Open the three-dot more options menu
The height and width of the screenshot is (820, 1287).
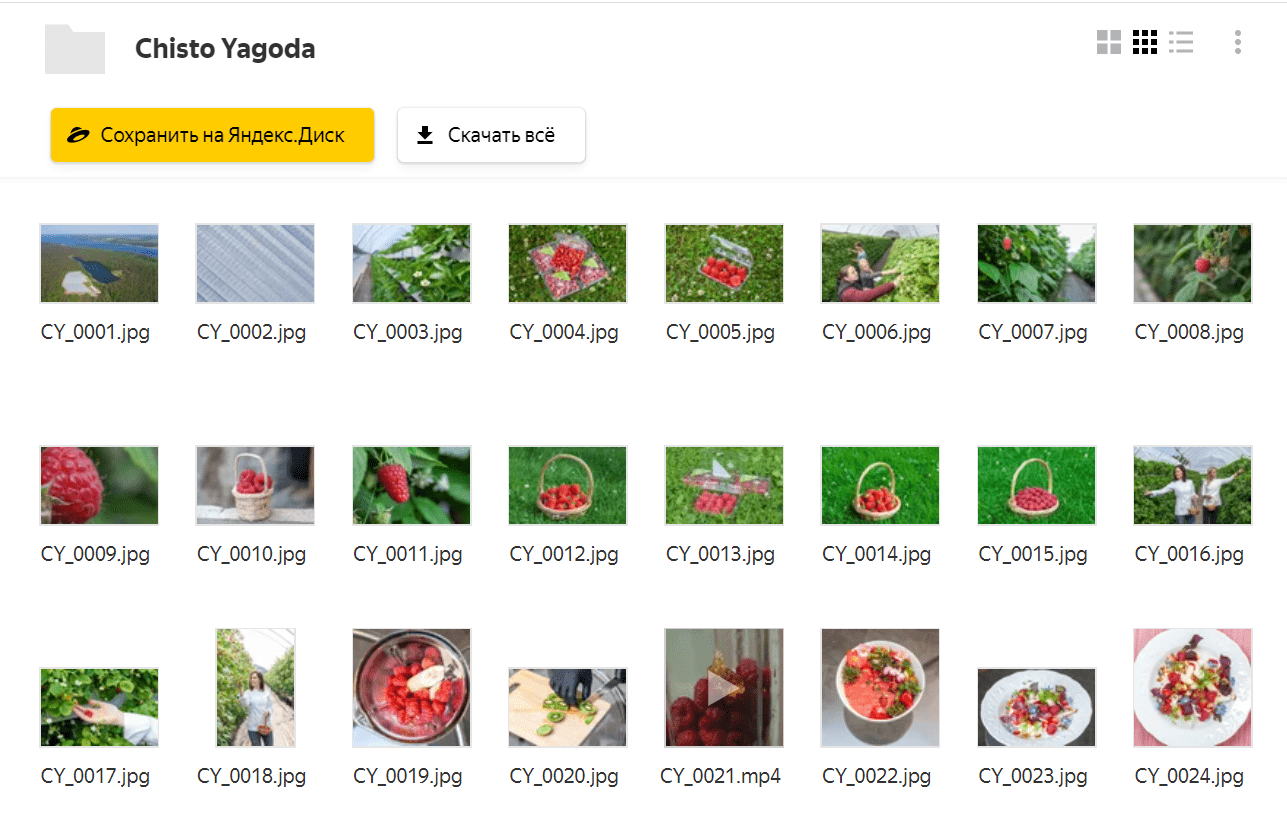click(1238, 42)
